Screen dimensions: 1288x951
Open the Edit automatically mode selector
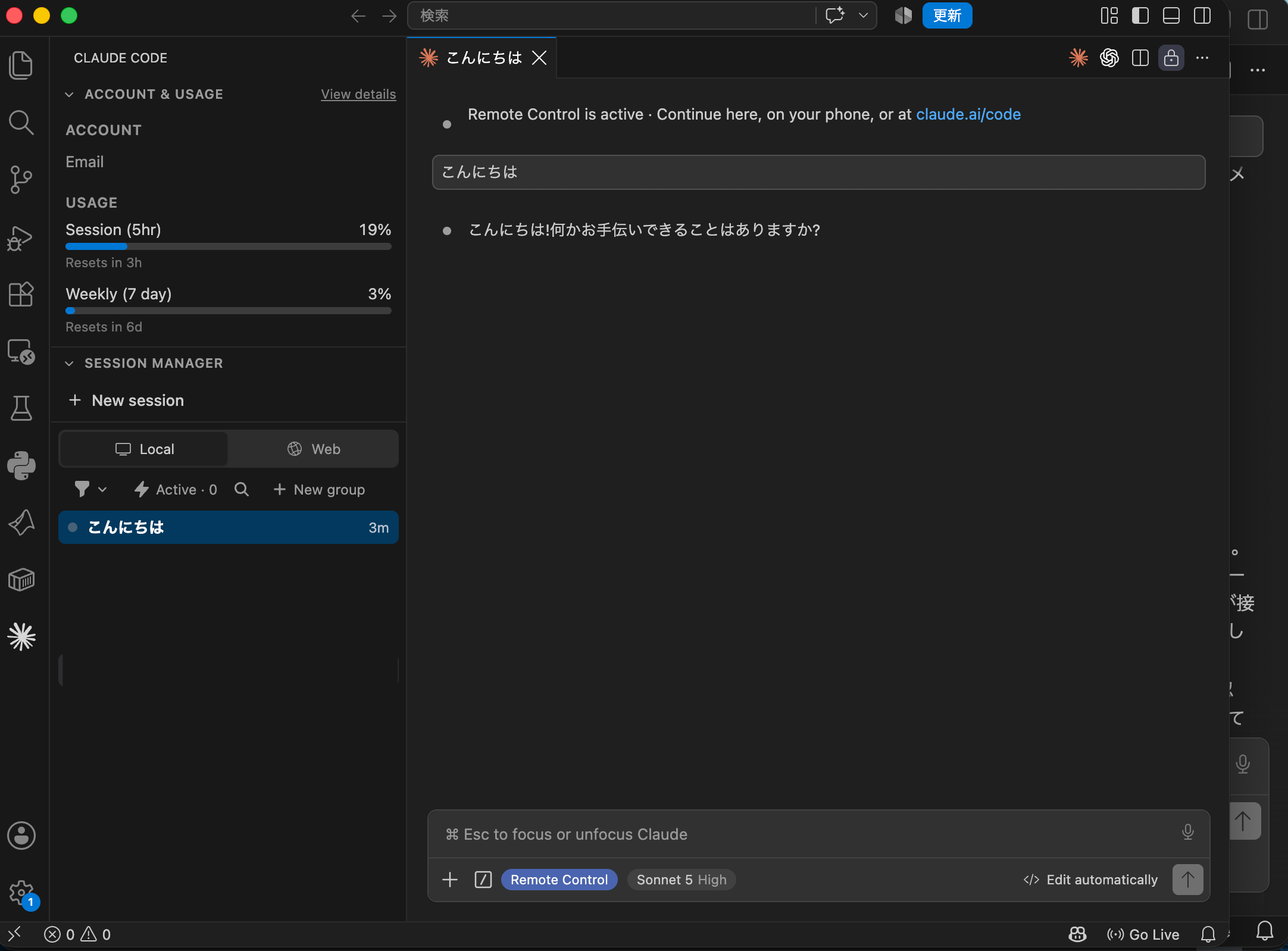coord(1090,880)
